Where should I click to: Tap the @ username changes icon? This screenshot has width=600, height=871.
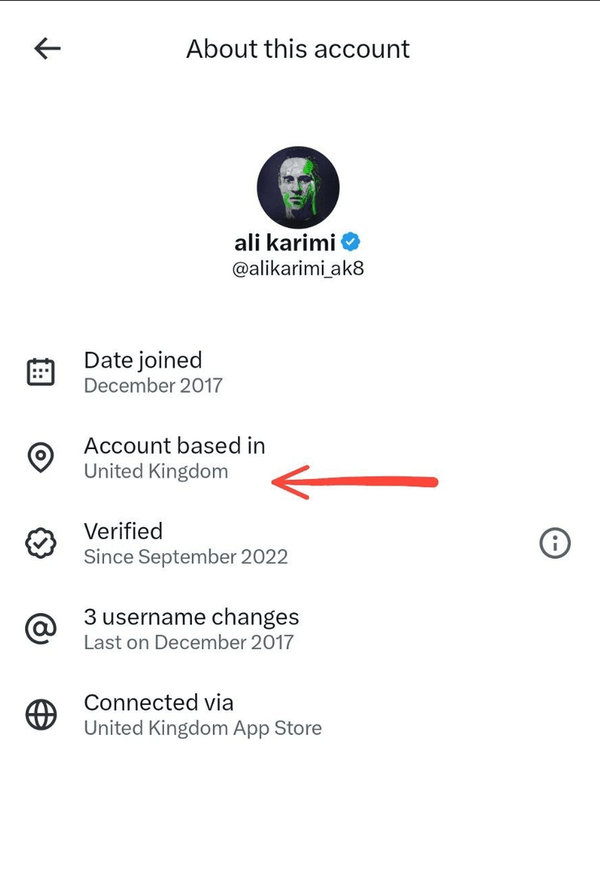(x=40, y=630)
